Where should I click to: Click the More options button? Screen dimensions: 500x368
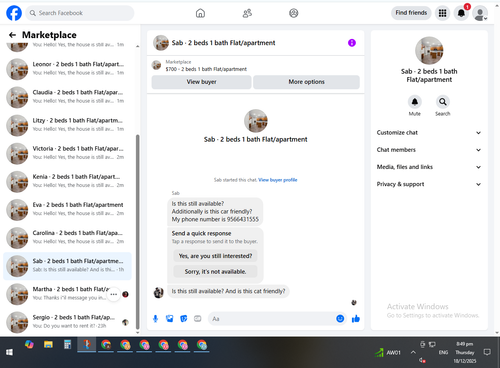coord(306,82)
